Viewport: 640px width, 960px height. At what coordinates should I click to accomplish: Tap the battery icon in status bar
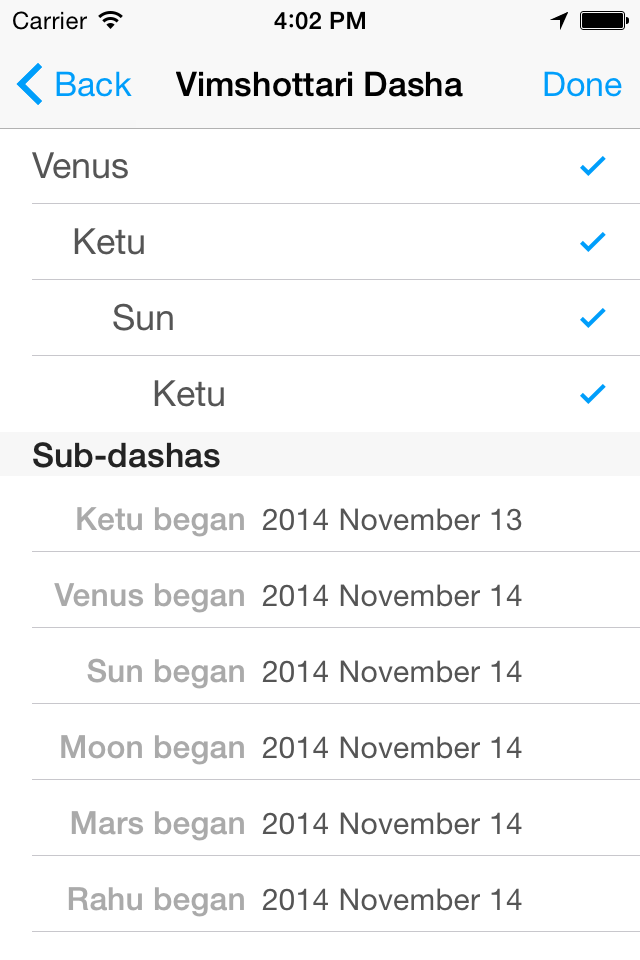[604, 20]
